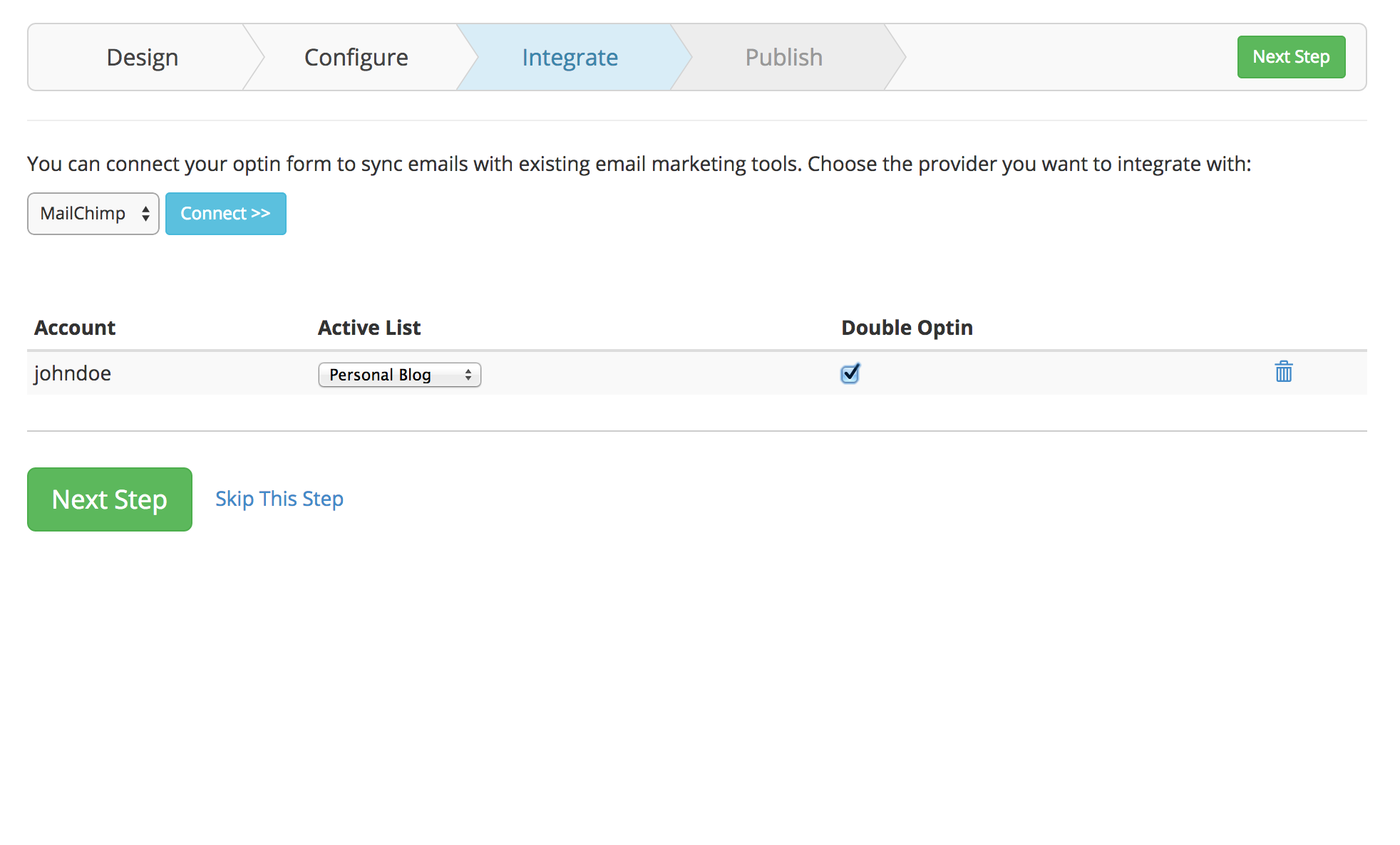1400x845 pixels.
Task: Follow the Skip This Step link
Action: coord(279,499)
